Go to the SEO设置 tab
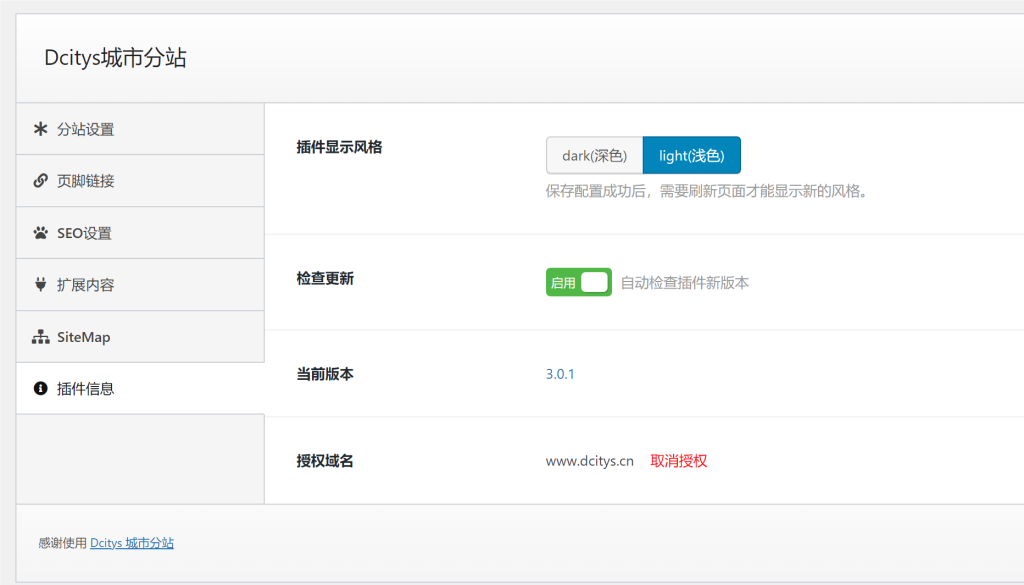This screenshot has width=1024, height=585. (84, 233)
